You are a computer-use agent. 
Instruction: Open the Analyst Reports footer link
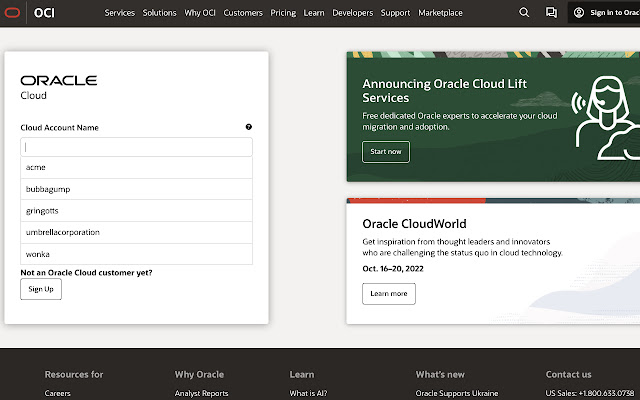pyautogui.click(x=201, y=393)
